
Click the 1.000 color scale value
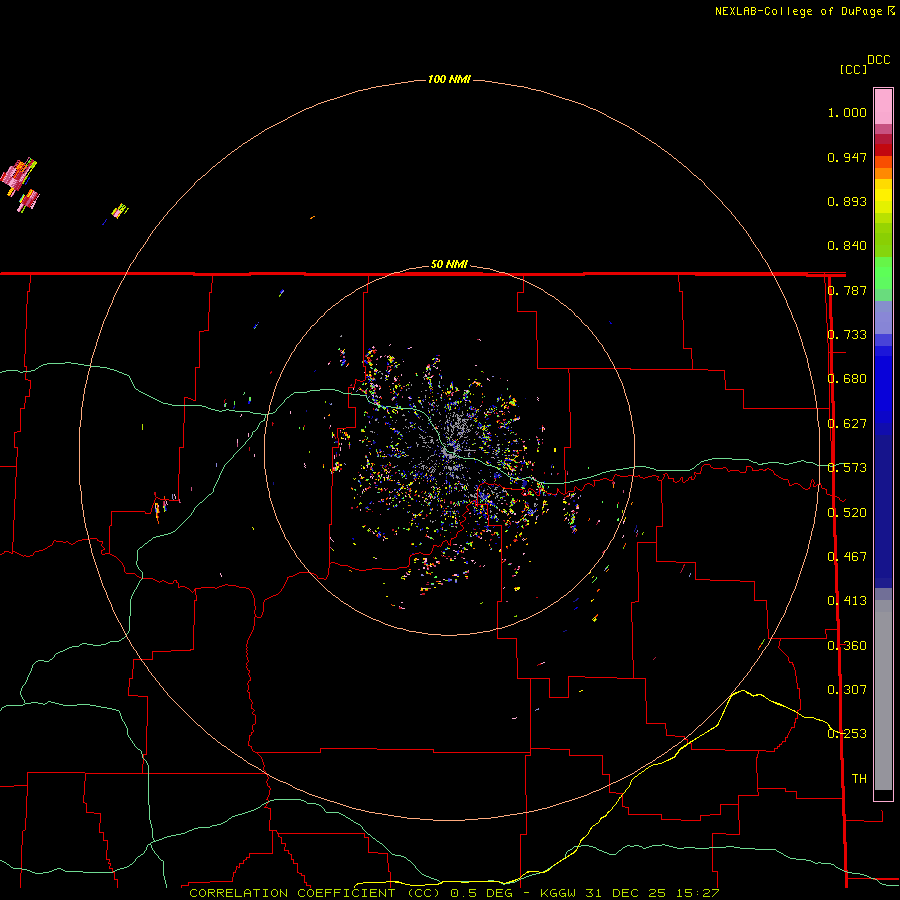pyautogui.click(x=847, y=112)
